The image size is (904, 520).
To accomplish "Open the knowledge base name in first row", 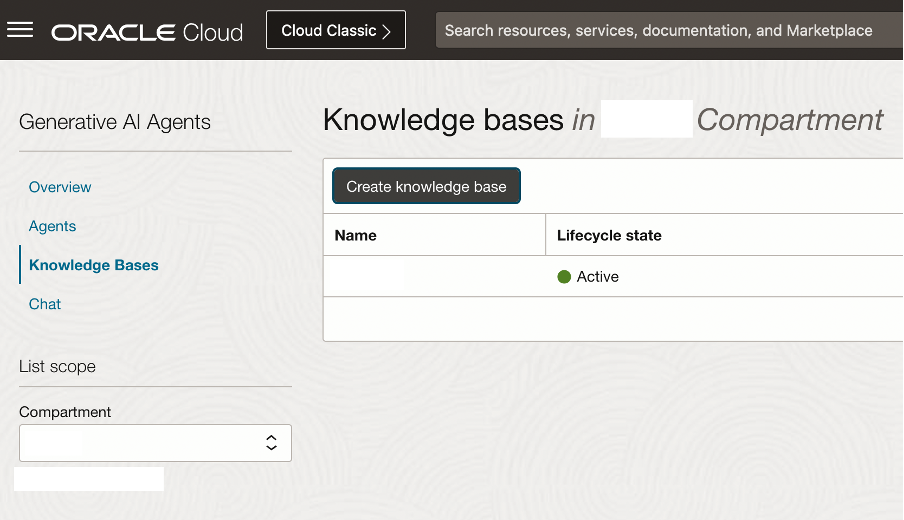I will (366, 277).
